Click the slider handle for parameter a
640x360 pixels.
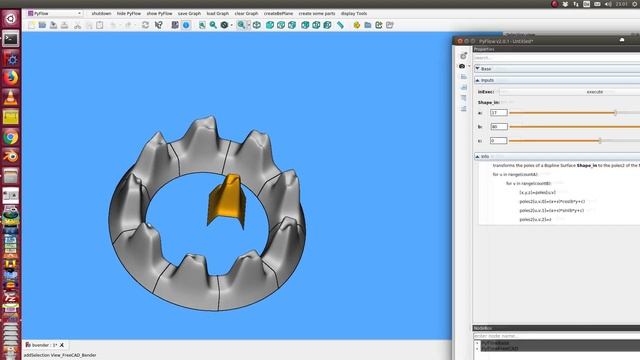pyautogui.click(x=616, y=113)
